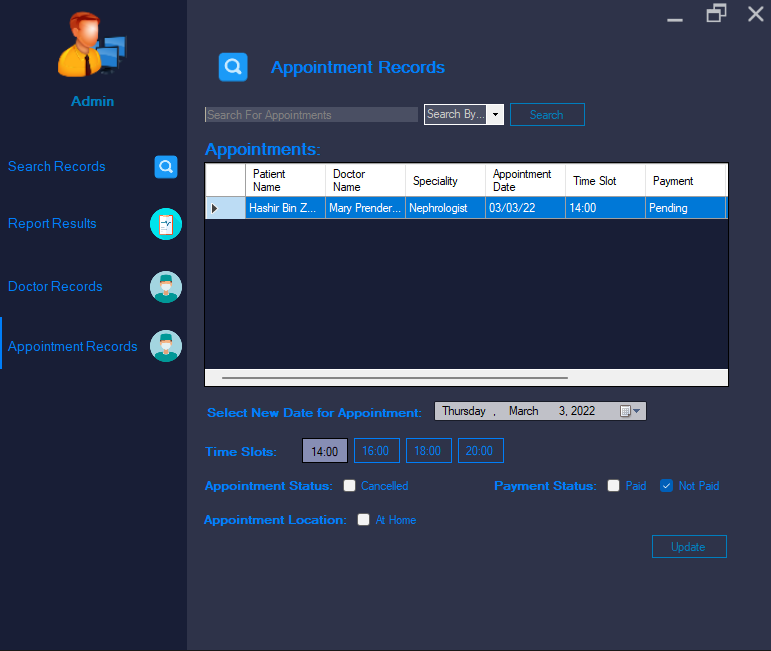Choose the 16:00 time slot
Image resolution: width=771 pixels, height=651 pixels.
click(377, 451)
